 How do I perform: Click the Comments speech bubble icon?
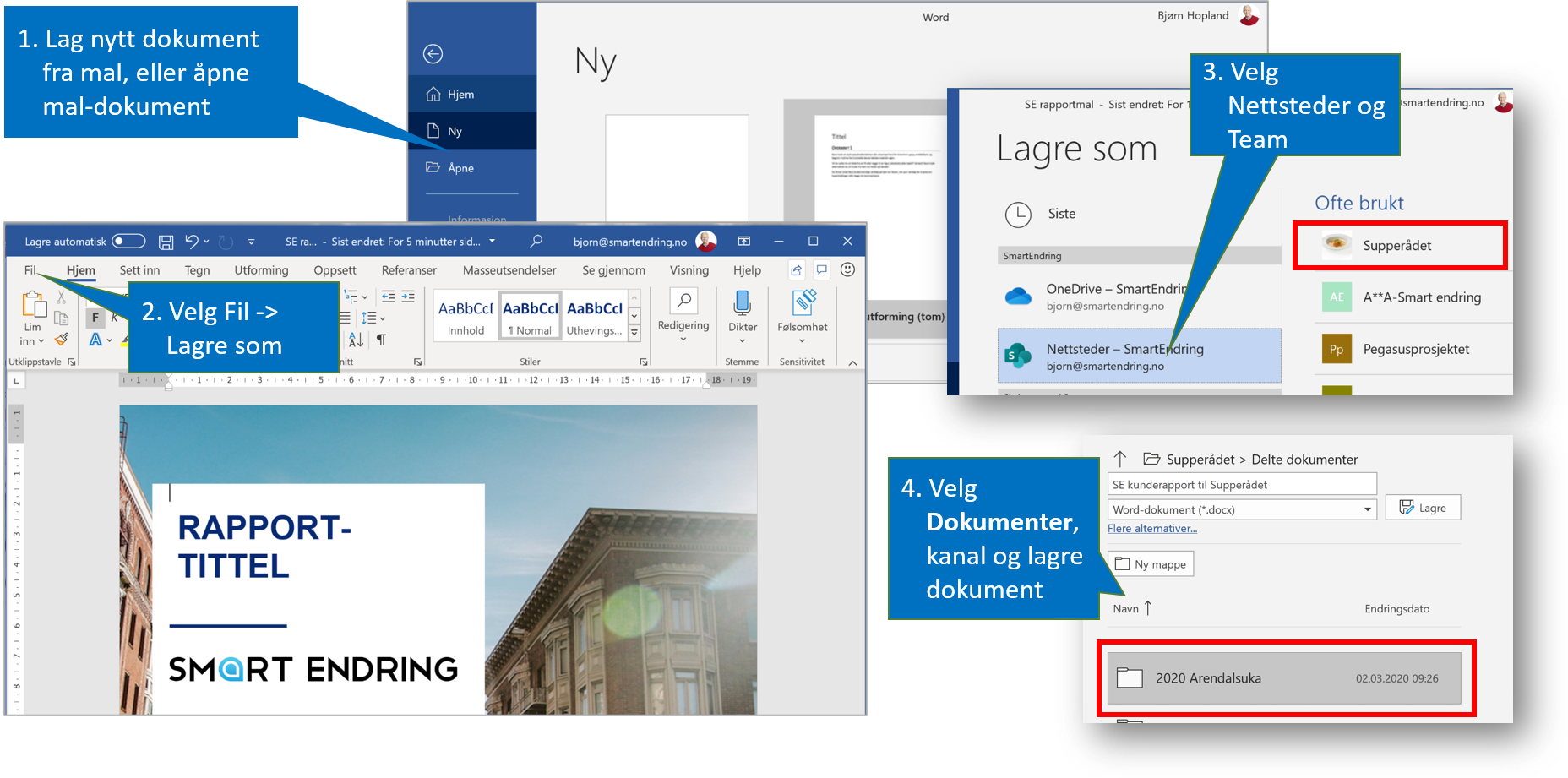821,270
